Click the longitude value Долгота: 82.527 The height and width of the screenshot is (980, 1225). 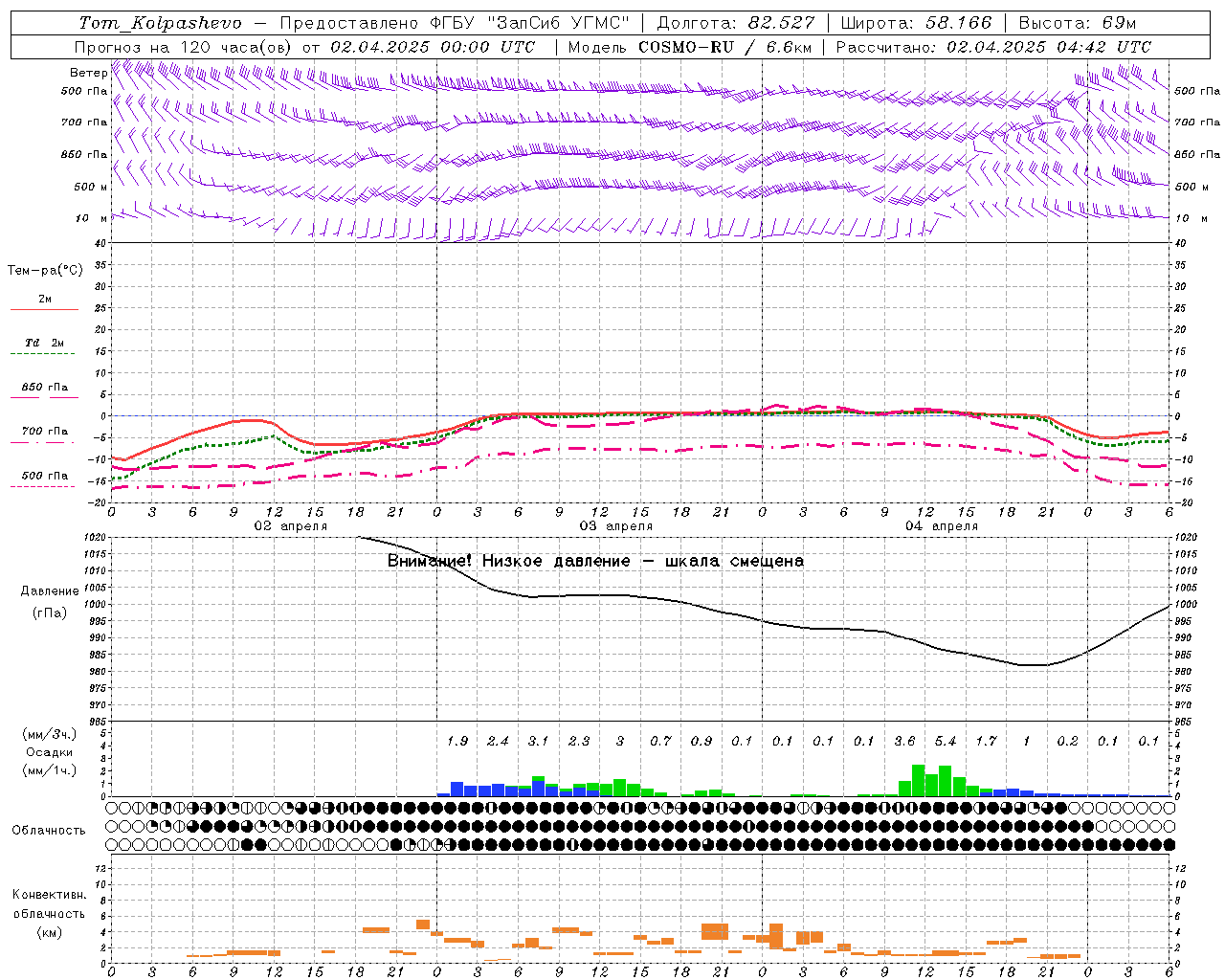click(736, 23)
